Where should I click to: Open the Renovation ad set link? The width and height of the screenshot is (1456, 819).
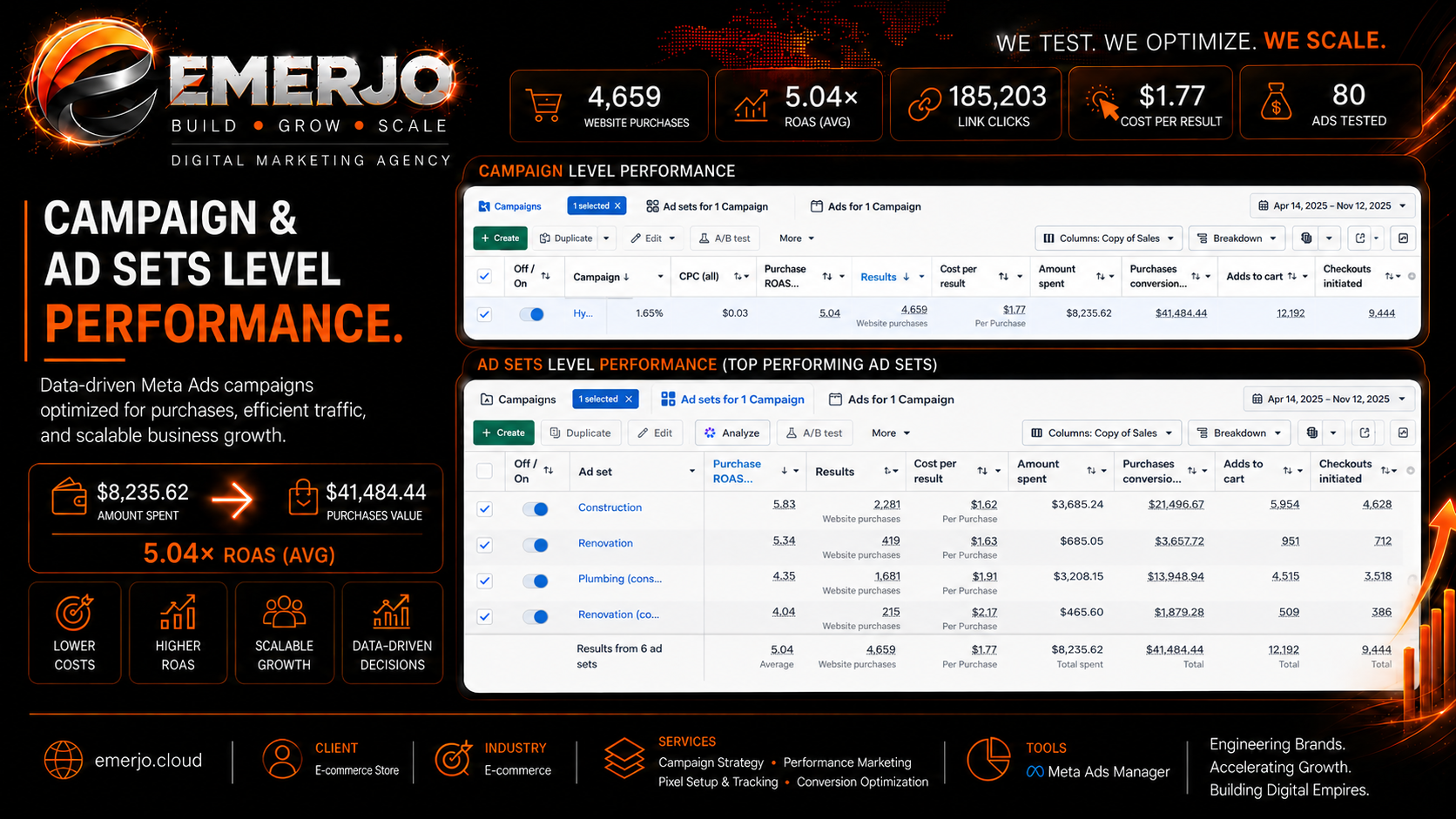click(x=605, y=543)
